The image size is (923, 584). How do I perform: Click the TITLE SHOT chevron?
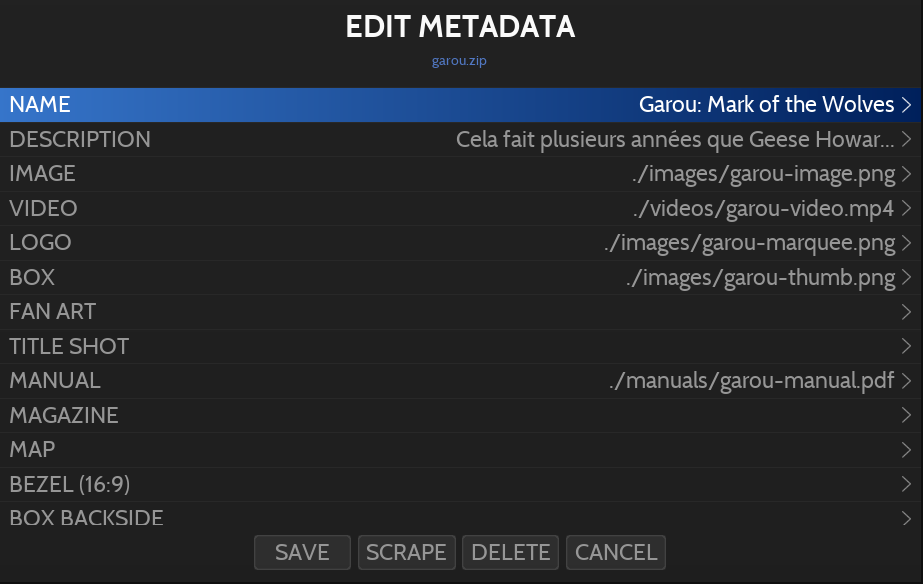(x=906, y=347)
